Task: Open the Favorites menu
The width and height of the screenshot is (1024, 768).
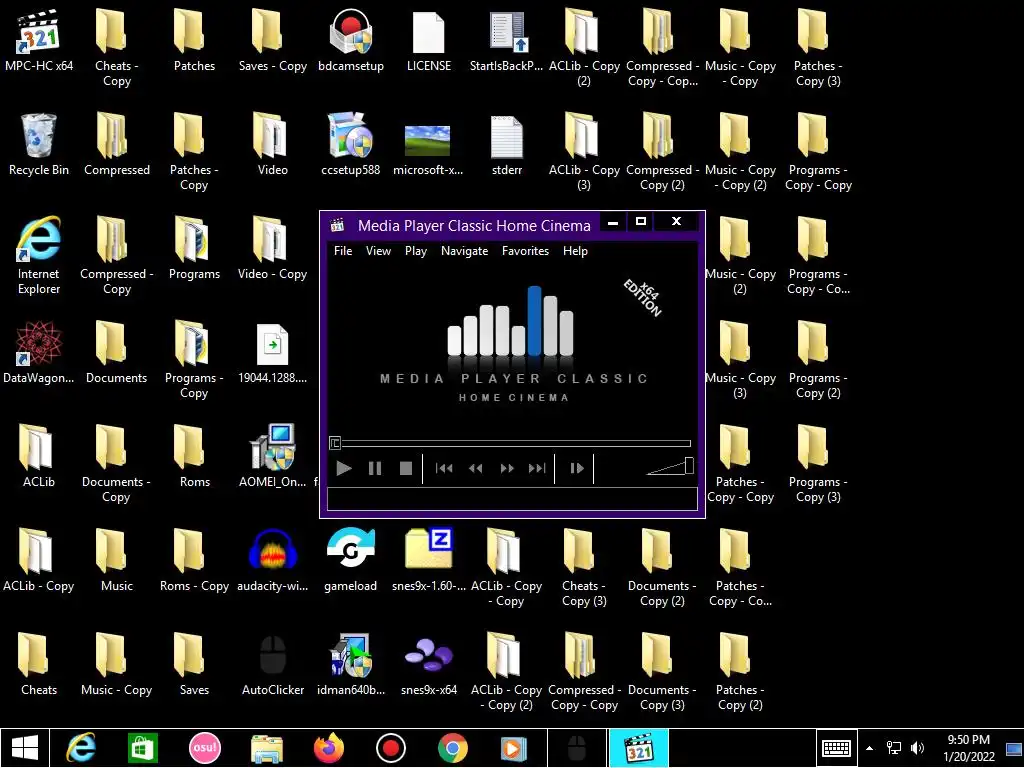Action: (x=525, y=251)
